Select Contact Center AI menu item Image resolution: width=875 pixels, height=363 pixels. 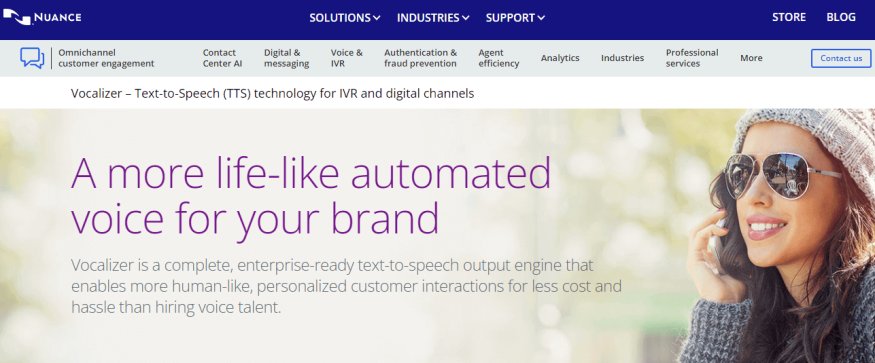tap(222, 58)
